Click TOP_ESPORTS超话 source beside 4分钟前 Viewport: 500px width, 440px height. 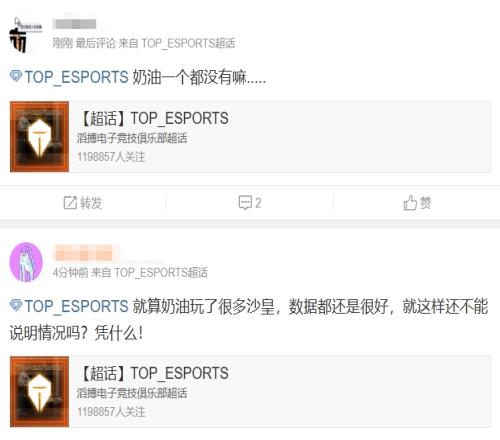point(161,273)
